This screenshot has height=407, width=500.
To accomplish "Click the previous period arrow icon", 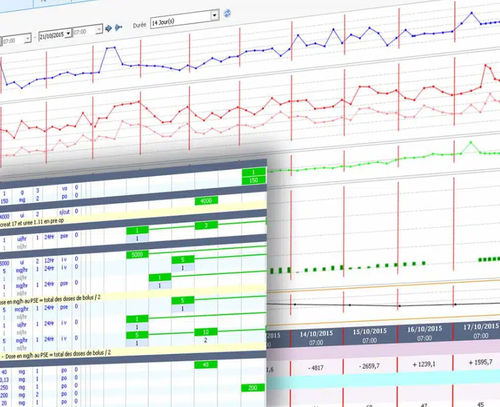I will pyautogui.click(x=108, y=28).
